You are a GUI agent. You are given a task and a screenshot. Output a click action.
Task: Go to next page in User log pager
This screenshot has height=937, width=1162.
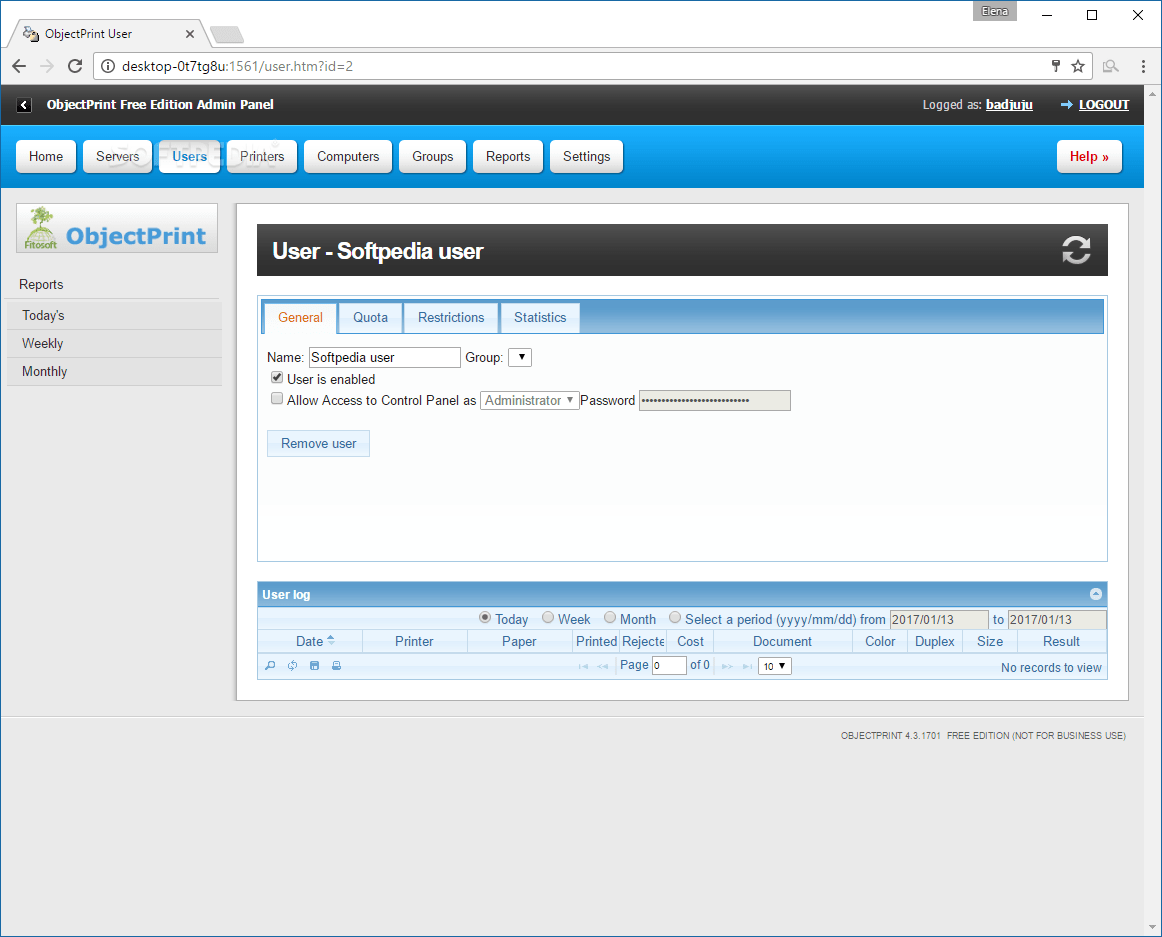click(727, 666)
